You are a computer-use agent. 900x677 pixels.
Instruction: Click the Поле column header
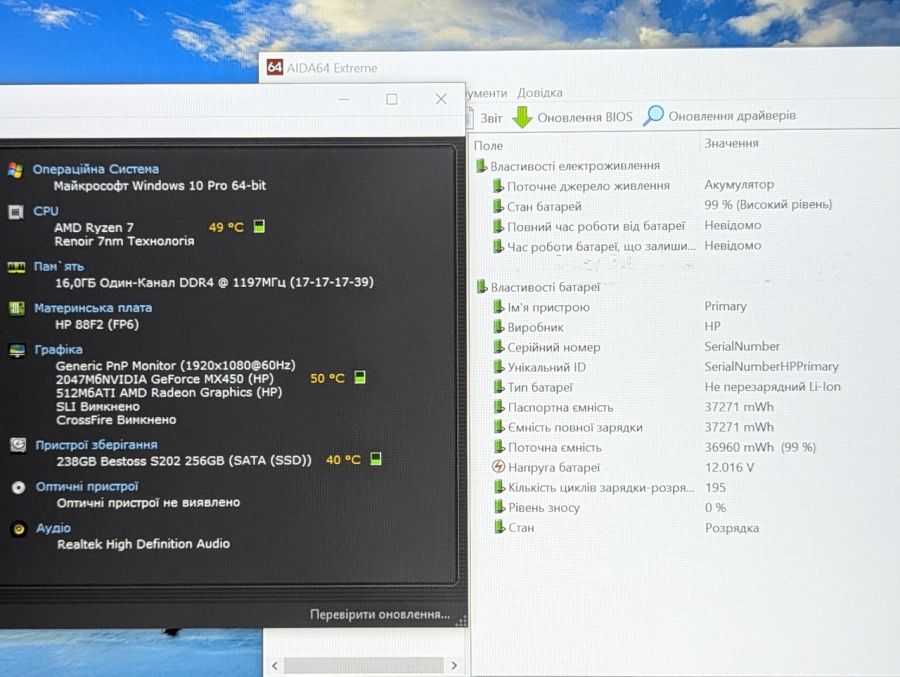pyautogui.click(x=488, y=145)
